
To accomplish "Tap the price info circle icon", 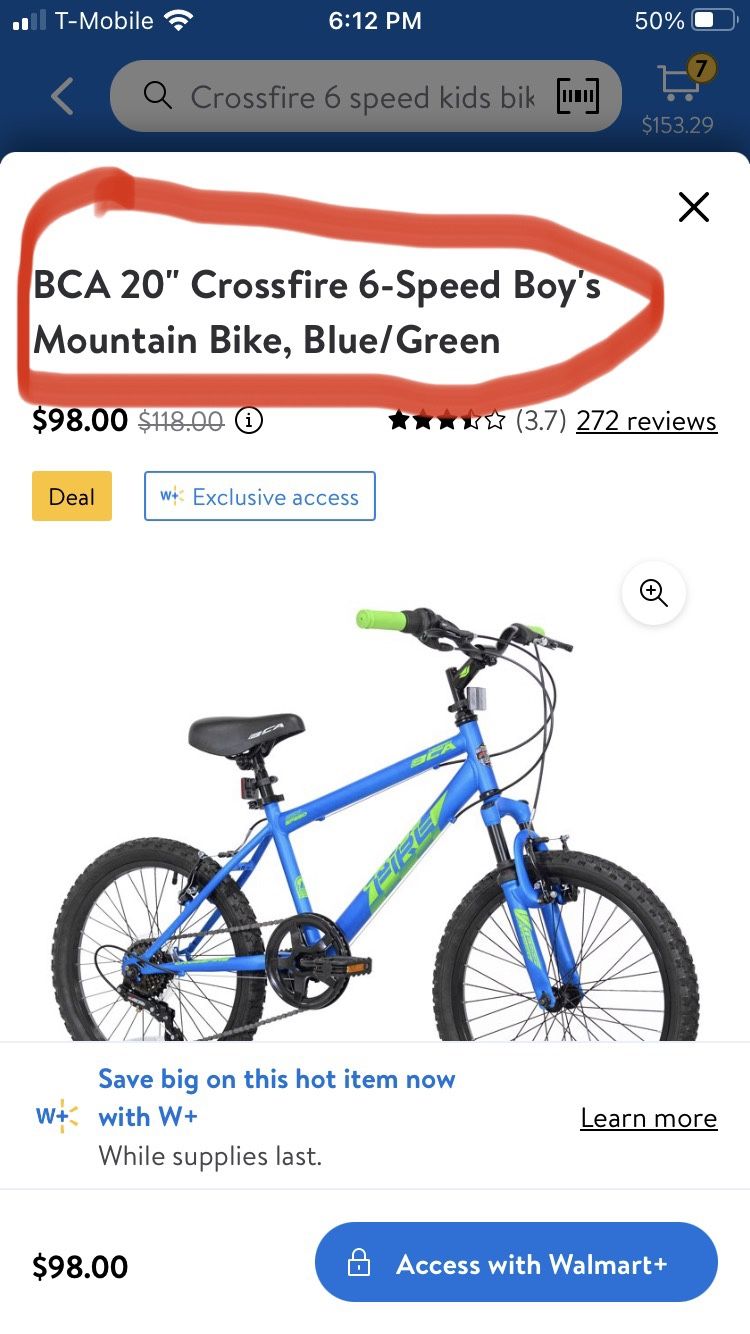I will [x=248, y=420].
